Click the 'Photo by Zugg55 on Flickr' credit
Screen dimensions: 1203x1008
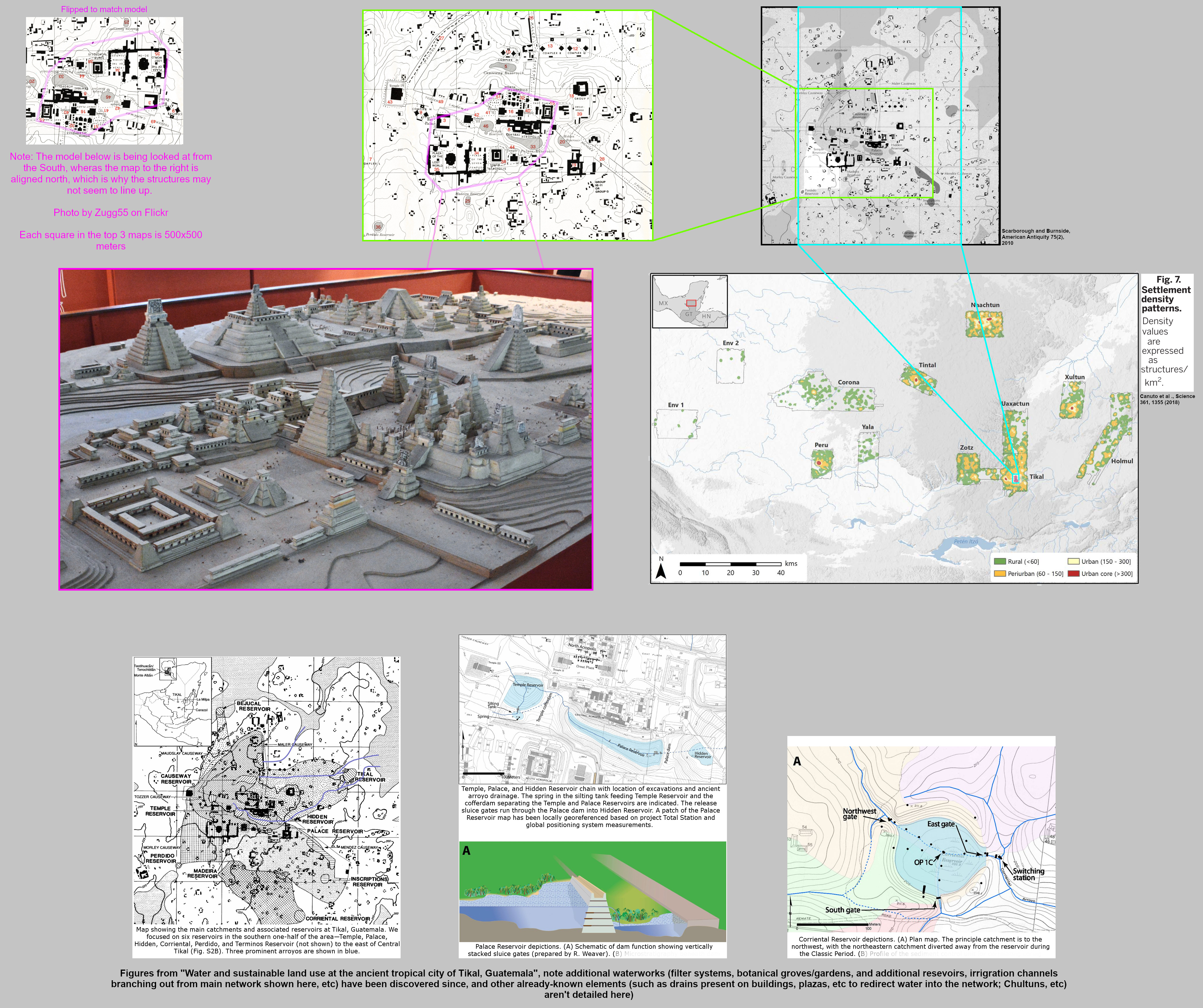111,212
